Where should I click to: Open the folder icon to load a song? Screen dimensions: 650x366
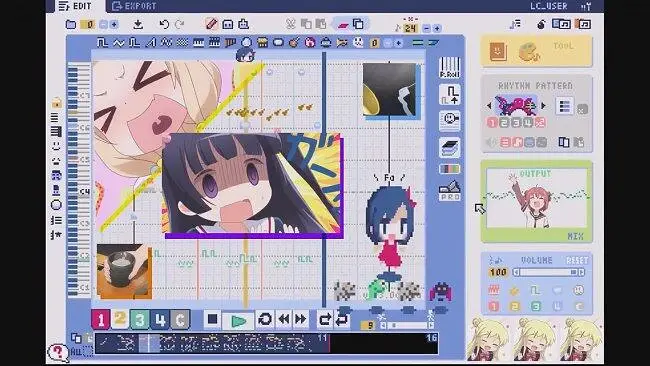coord(71,24)
